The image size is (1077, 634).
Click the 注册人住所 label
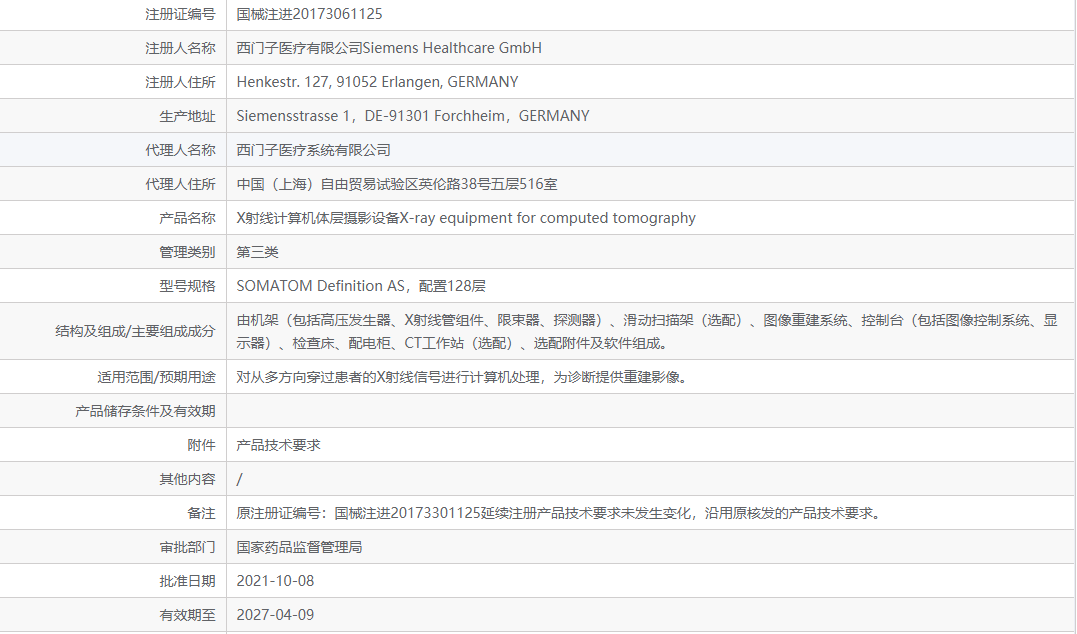(180, 82)
